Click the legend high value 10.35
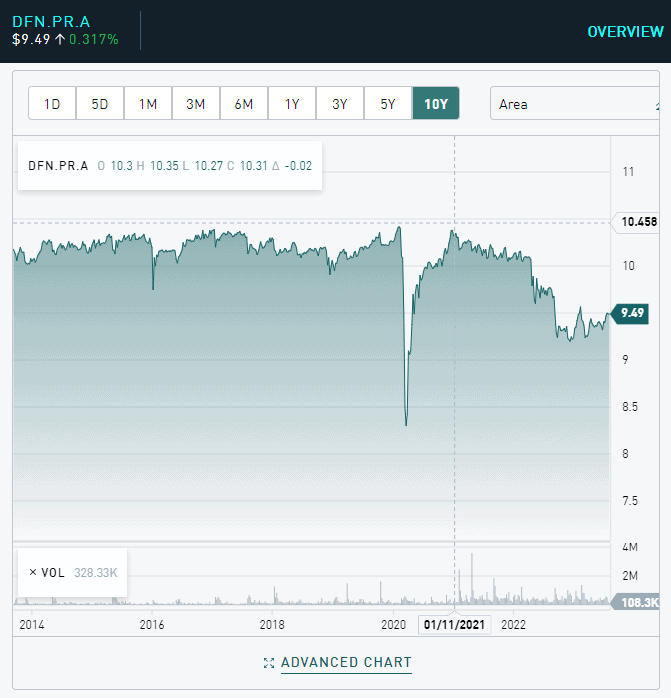This screenshot has height=698, width=671. (x=164, y=166)
